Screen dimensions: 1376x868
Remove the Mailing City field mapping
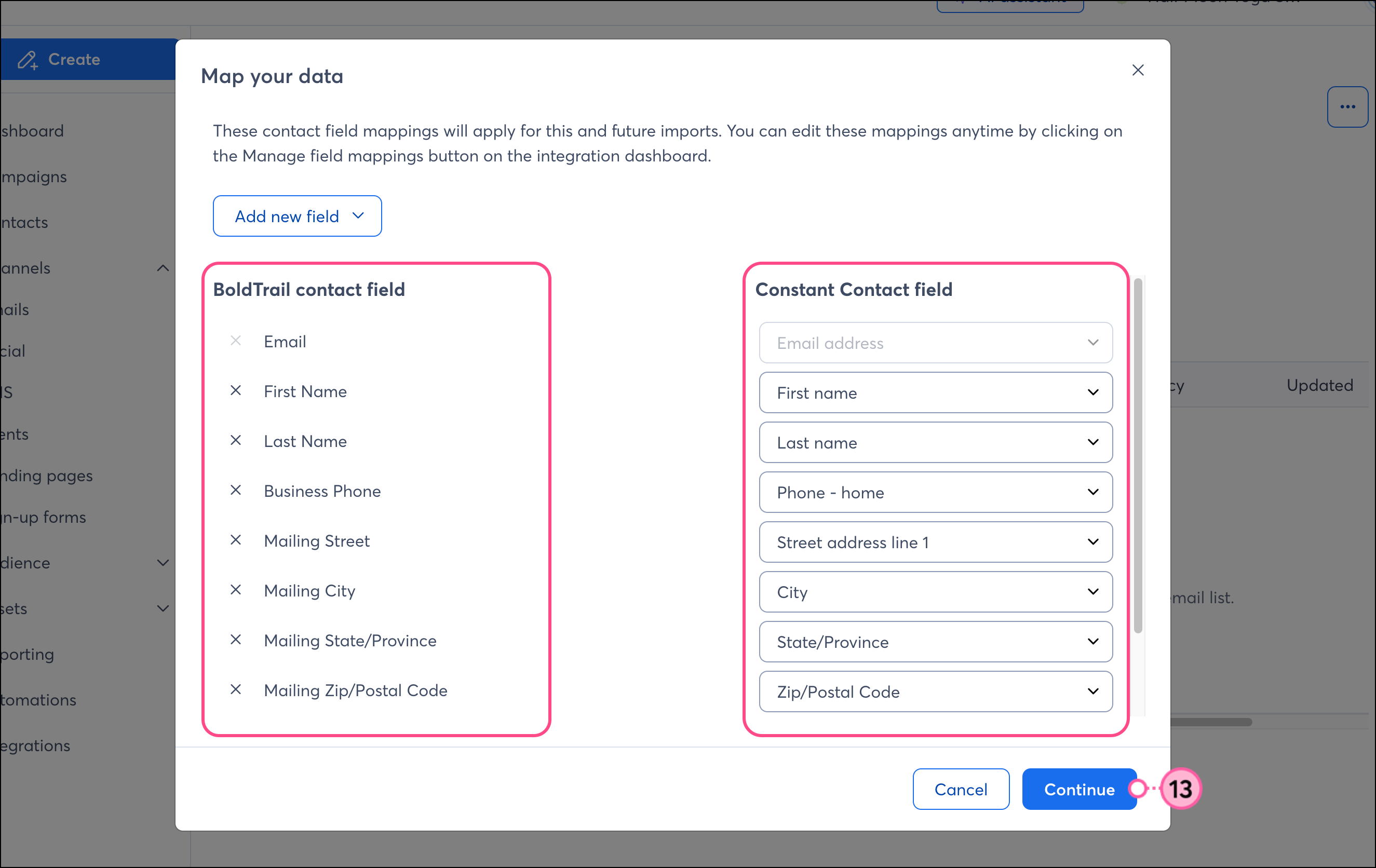click(235, 590)
